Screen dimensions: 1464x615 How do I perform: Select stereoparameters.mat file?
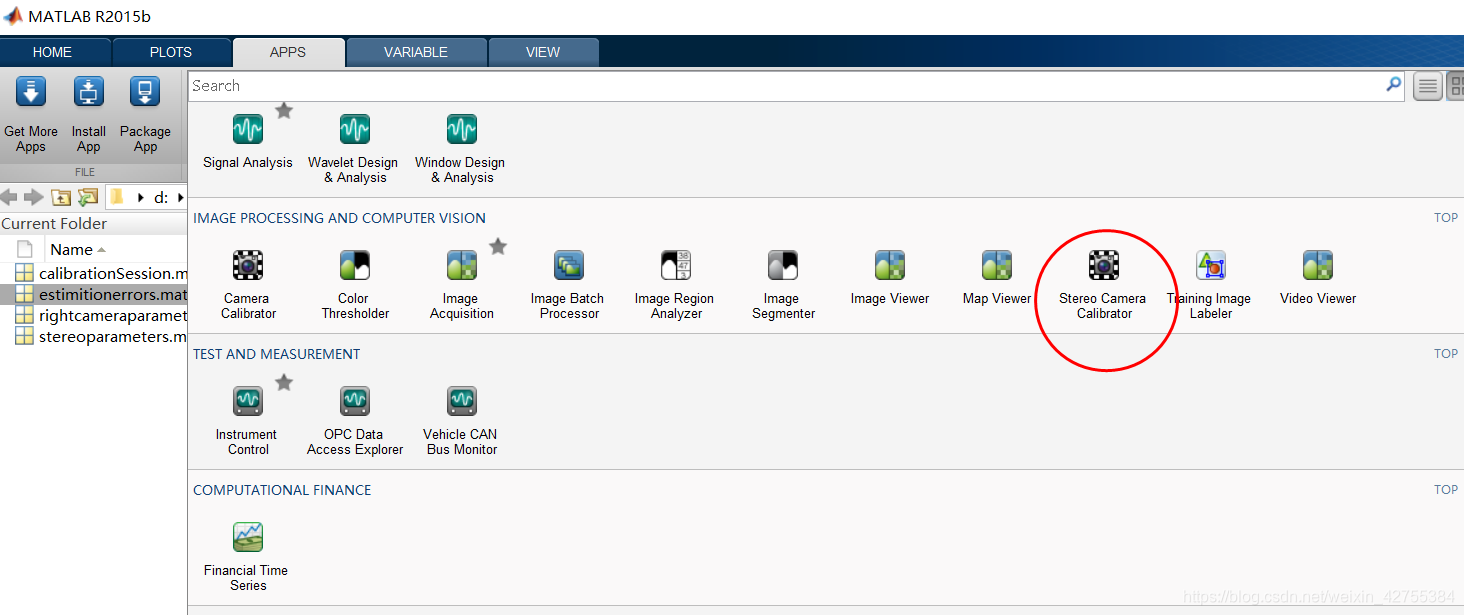pos(94,336)
